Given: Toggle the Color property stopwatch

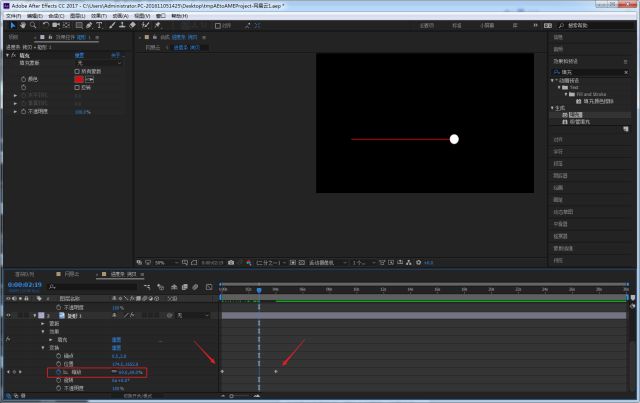Looking at the screenshot, I should 23,79.
